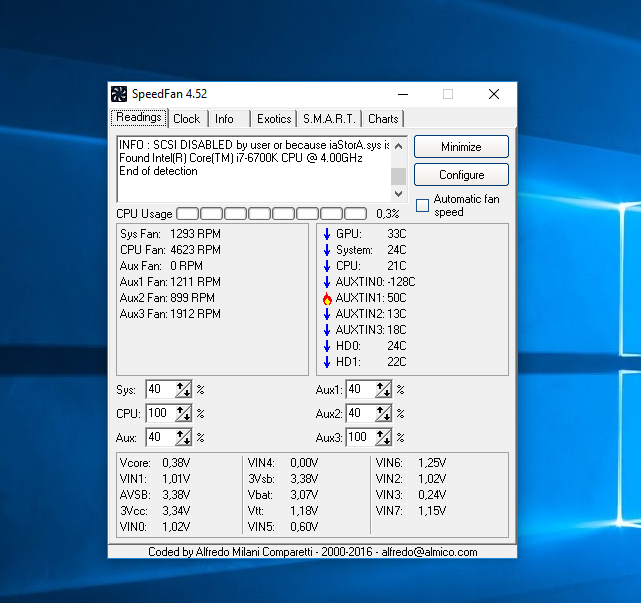Click the arrow icon beside AUXTIN0 reading

pos(326,282)
